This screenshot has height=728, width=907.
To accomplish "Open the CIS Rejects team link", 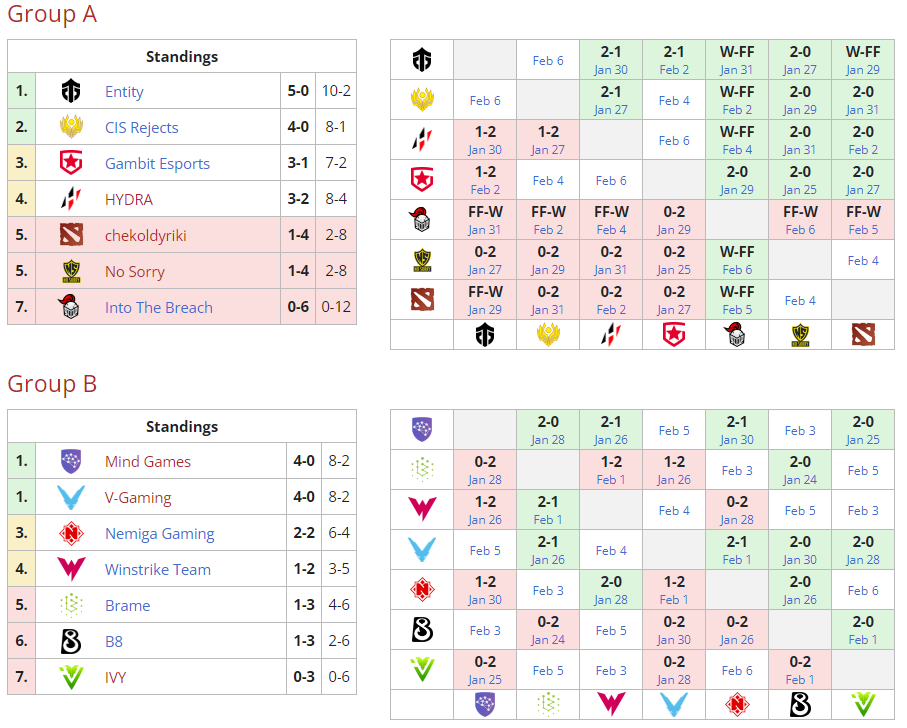I will 141,128.
